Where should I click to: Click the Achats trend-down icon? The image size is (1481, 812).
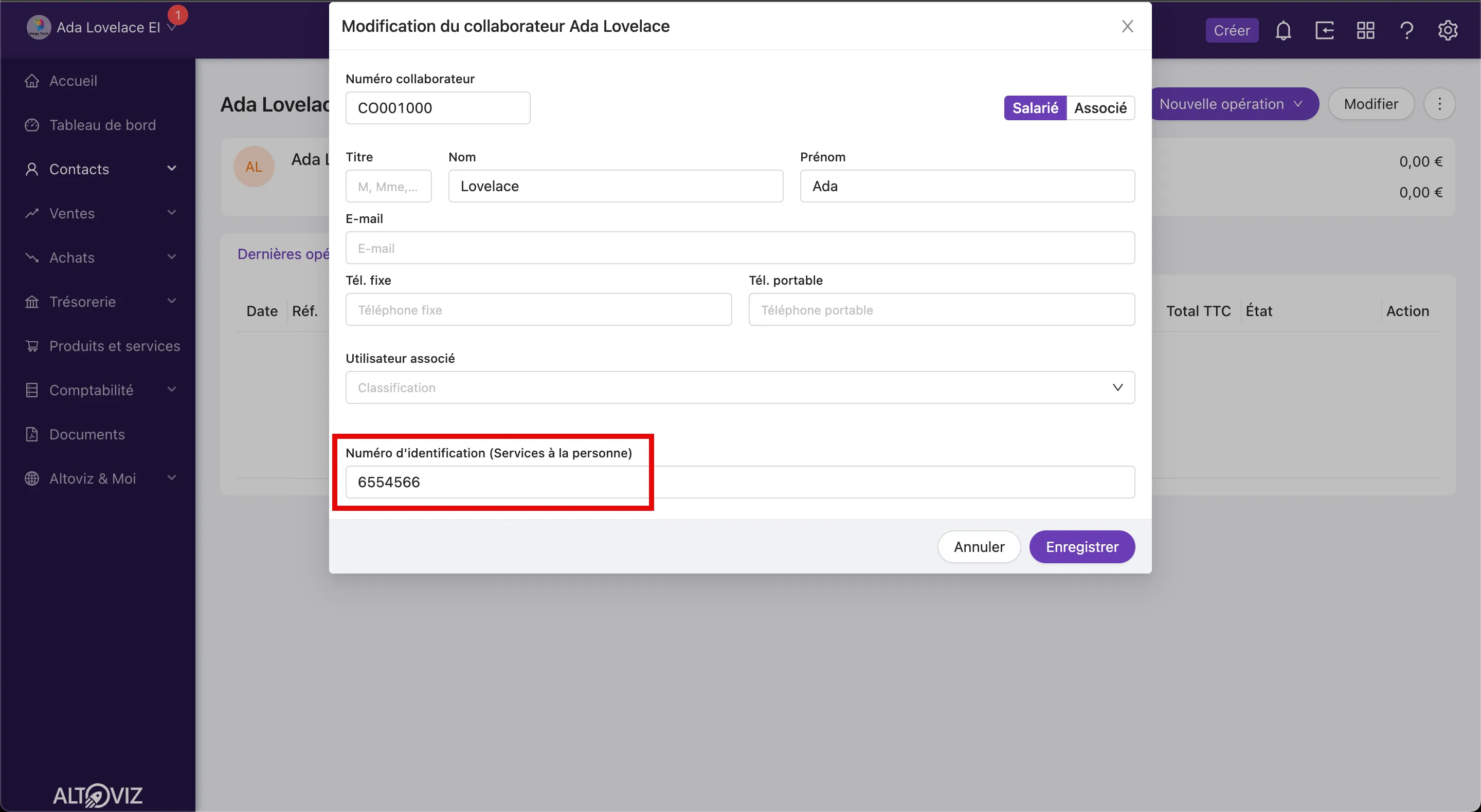pyautogui.click(x=32, y=257)
